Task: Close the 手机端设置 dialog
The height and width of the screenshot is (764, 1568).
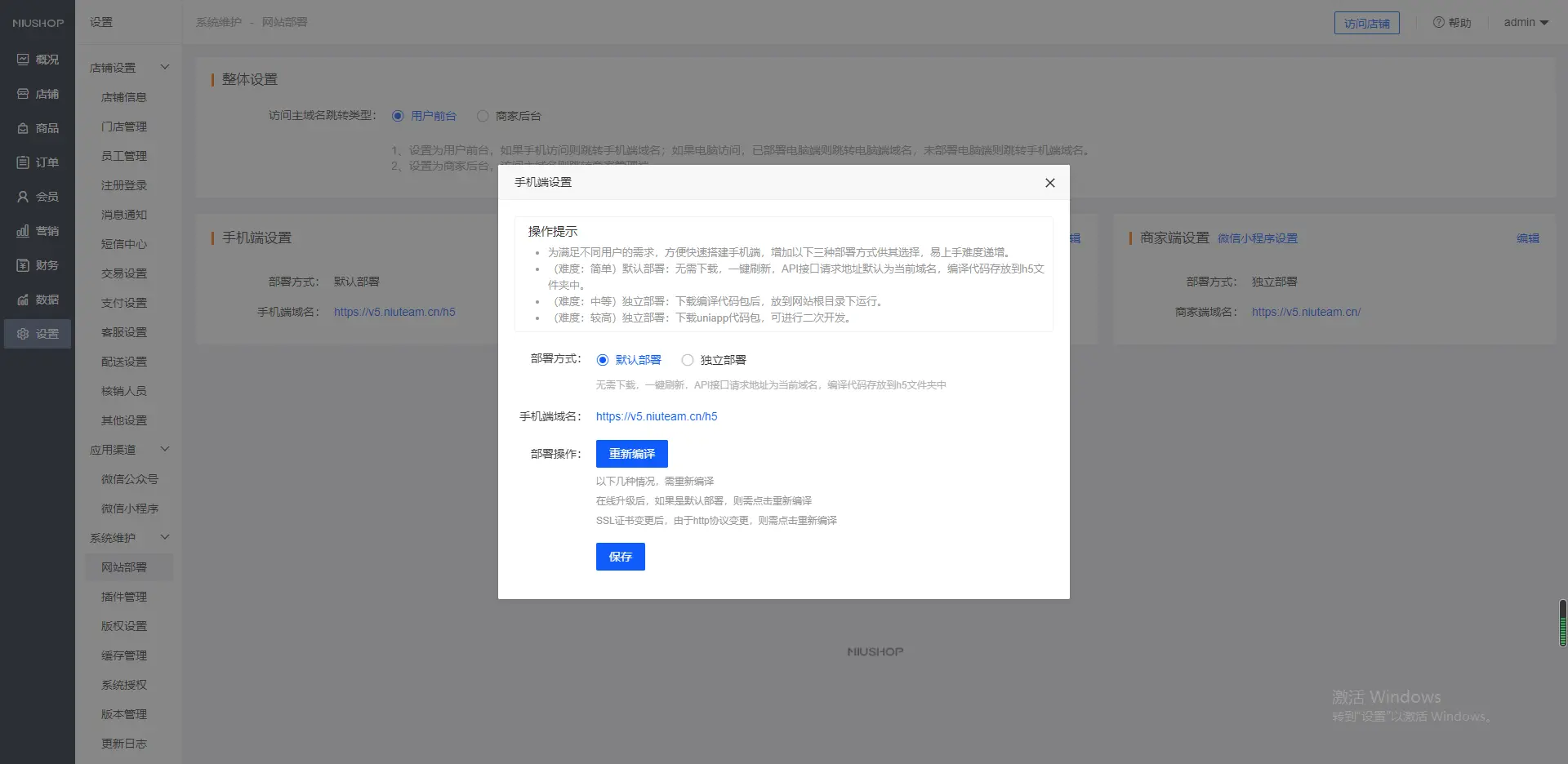Action: click(1050, 183)
